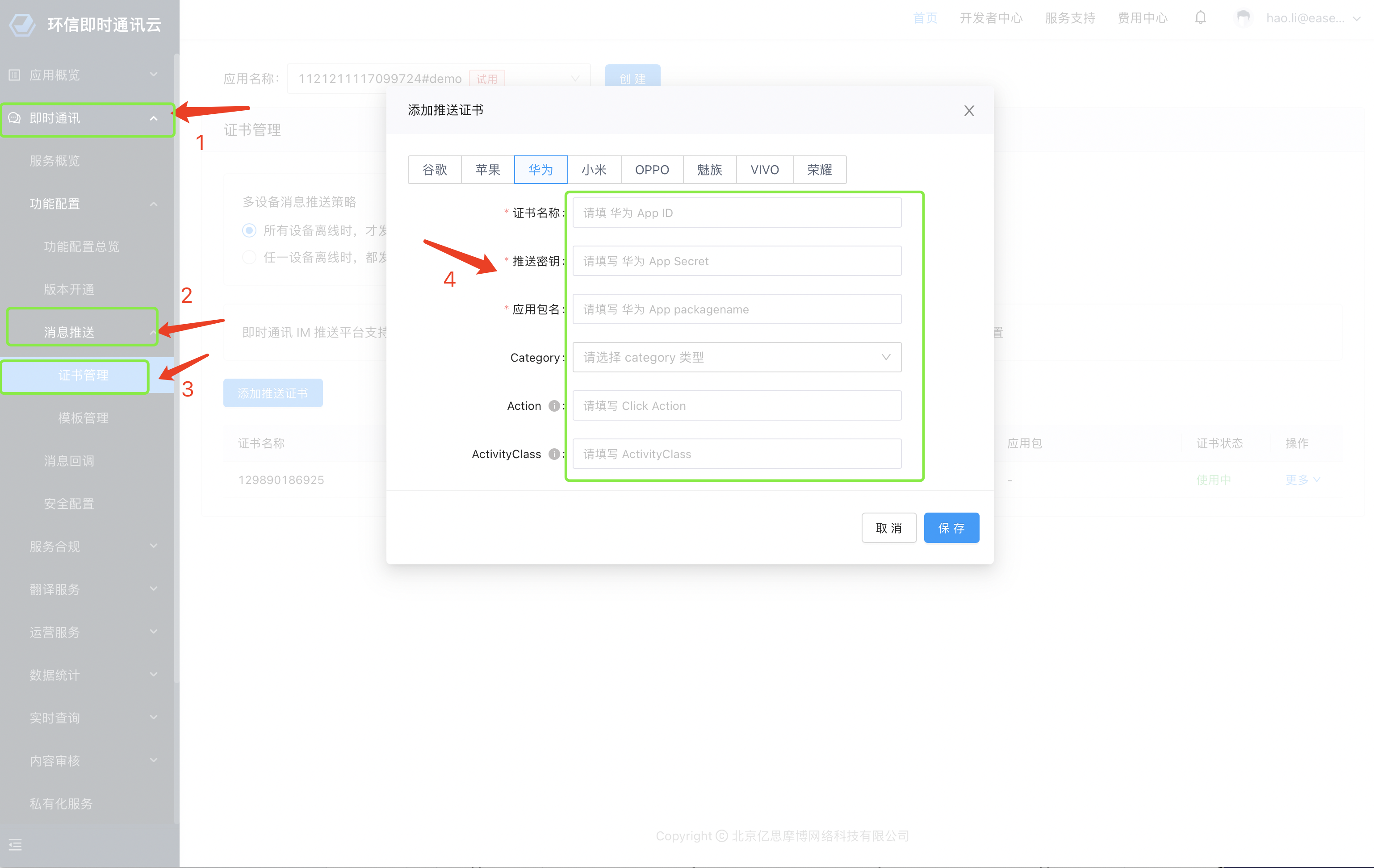Click the Action info icon
Viewport: 1374px width, 868px height.
point(553,405)
